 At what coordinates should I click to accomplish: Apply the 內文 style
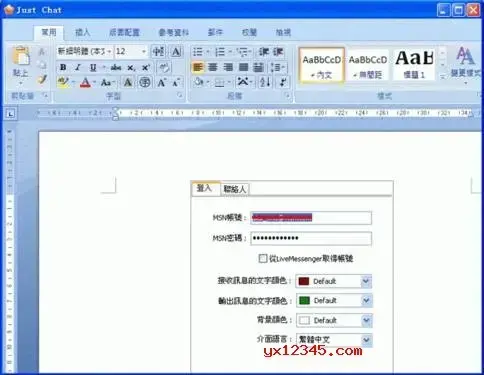[x=321, y=65]
